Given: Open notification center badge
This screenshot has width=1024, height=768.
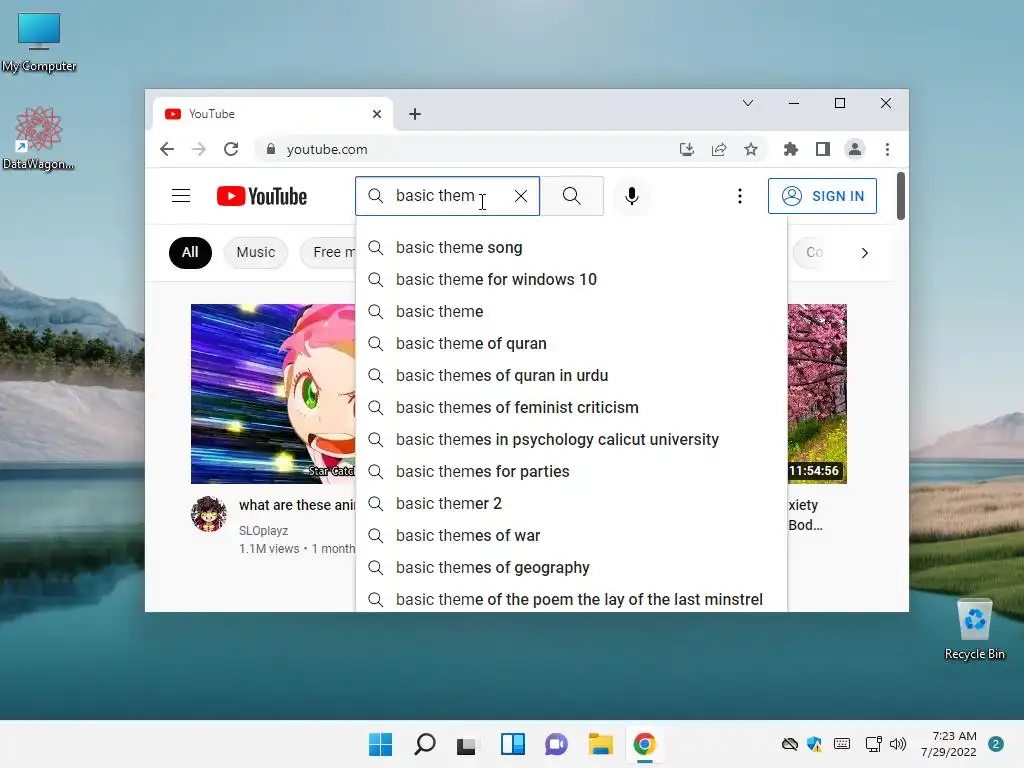Looking at the screenshot, I should [995, 744].
